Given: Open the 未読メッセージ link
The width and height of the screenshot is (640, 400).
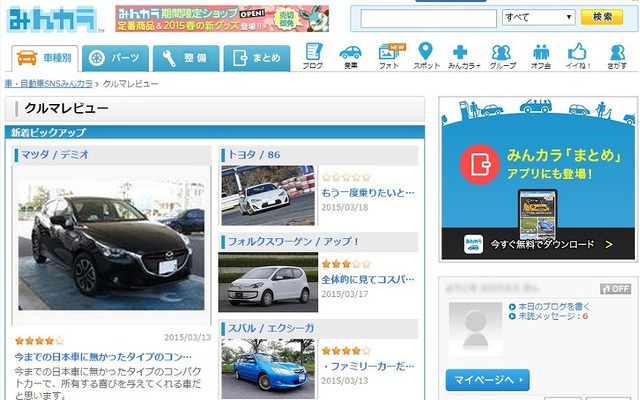Looking at the screenshot, I should [x=553, y=316].
